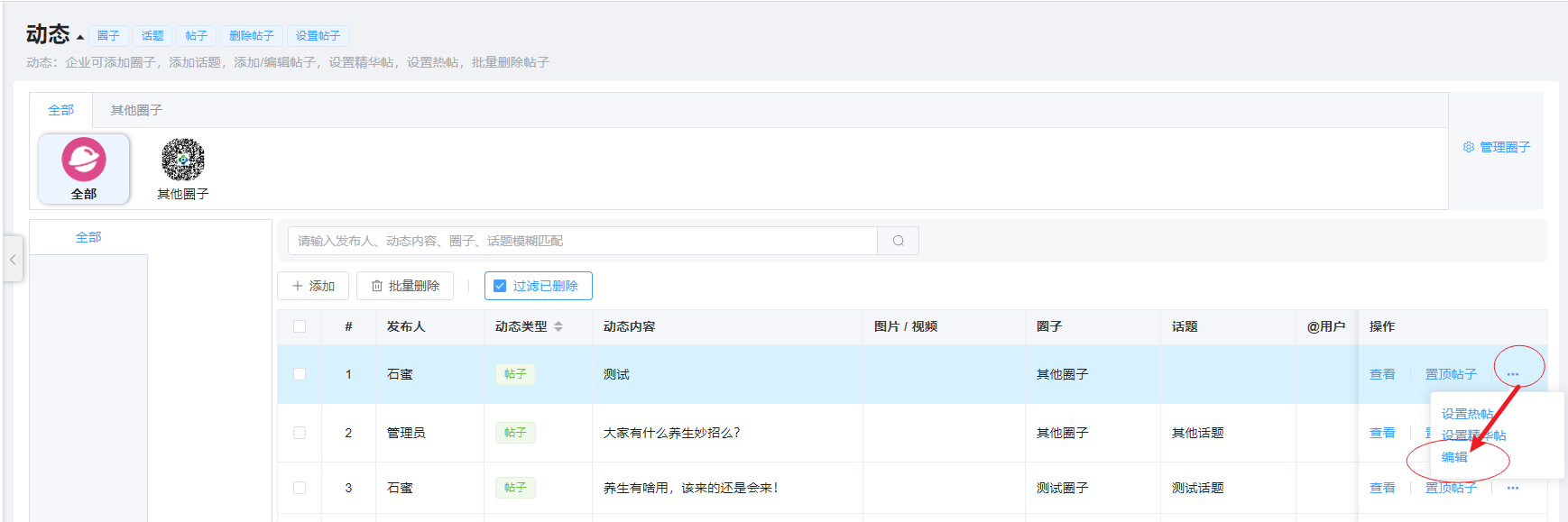Click the 帖子 type tag in row 2
The image size is (1568, 522).
(x=515, y=433)
